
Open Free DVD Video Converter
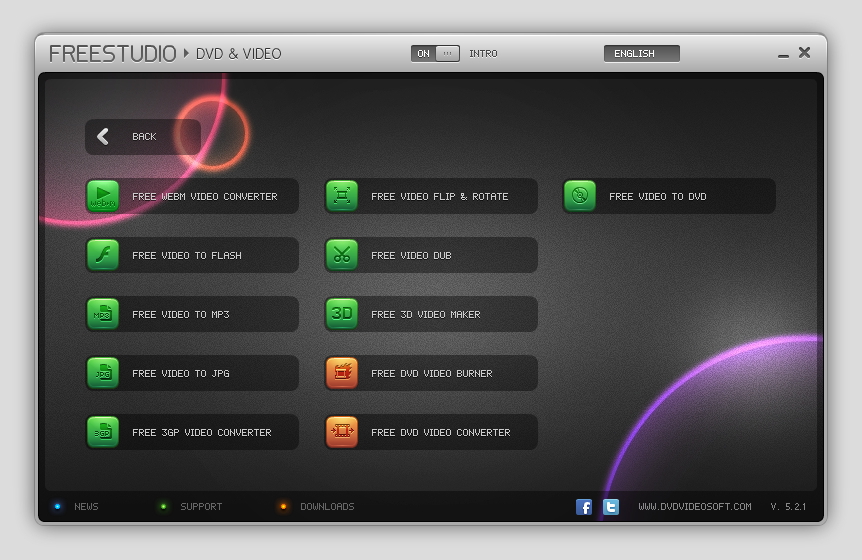[431, 433]
